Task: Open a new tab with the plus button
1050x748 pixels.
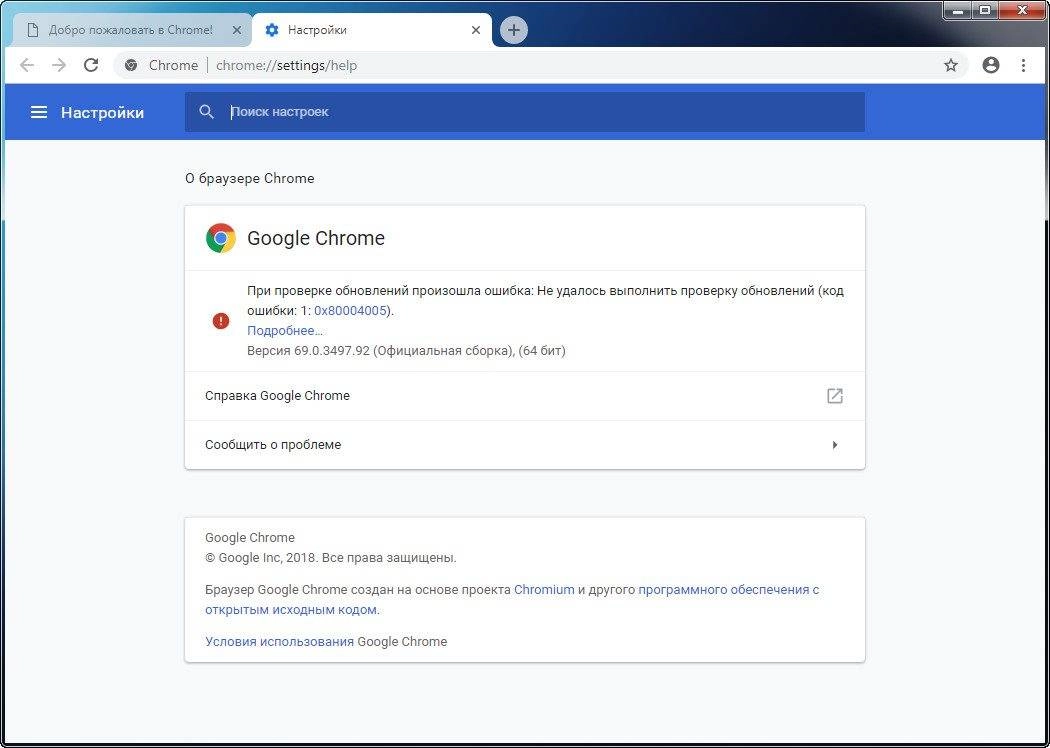Action: tap(514, 30)
